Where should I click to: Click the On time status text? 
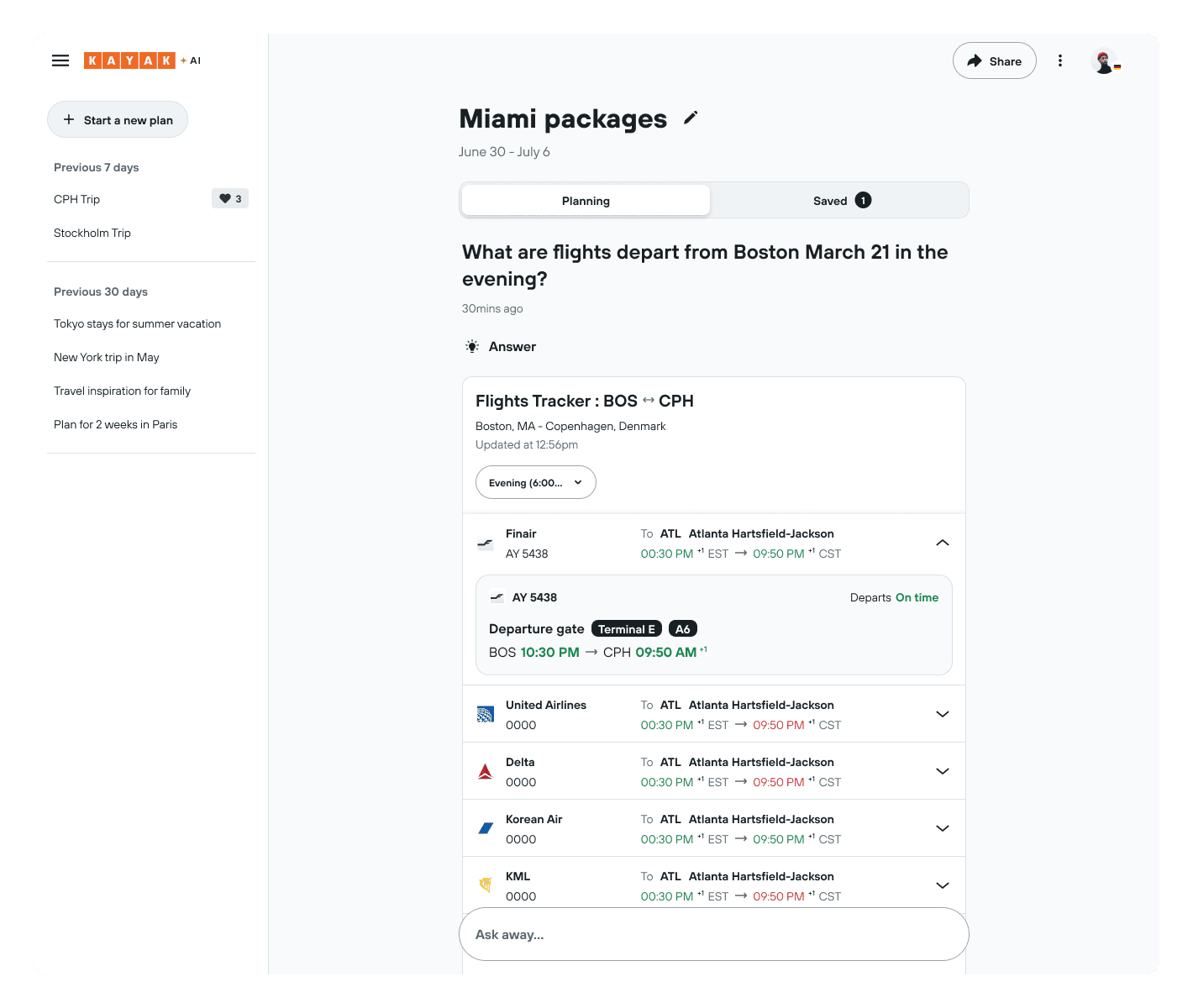click(x=917, y=597)
